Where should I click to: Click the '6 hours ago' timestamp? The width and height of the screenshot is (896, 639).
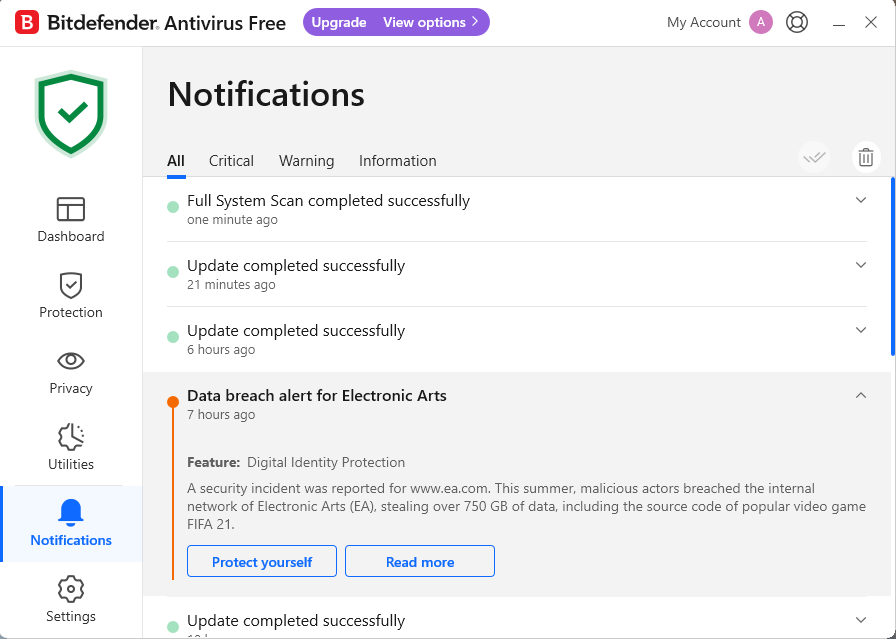click(221, 349)
